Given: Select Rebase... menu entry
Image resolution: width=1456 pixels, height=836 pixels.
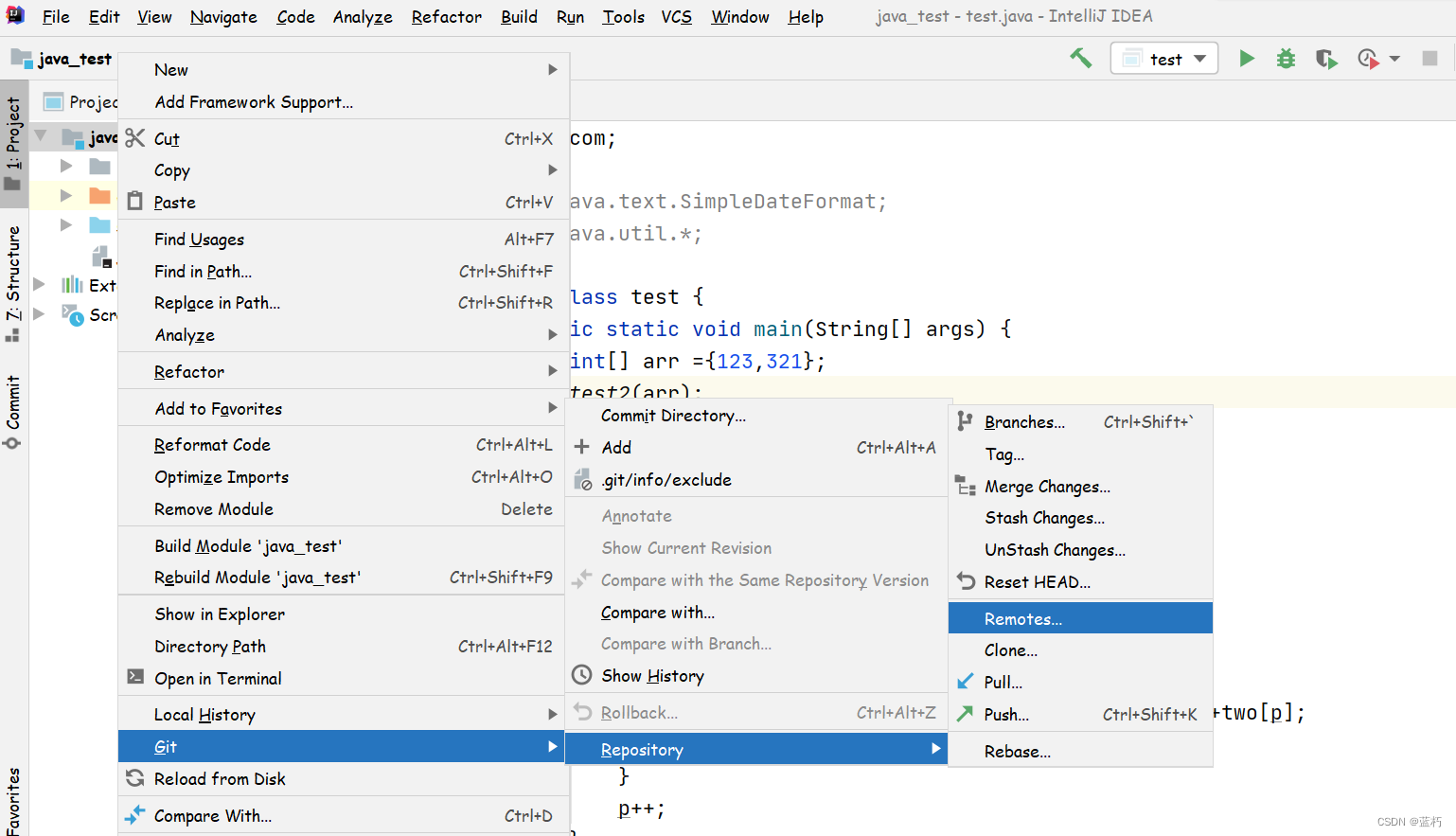Looking at the screenshot, I should click(x=1080, y=752).
